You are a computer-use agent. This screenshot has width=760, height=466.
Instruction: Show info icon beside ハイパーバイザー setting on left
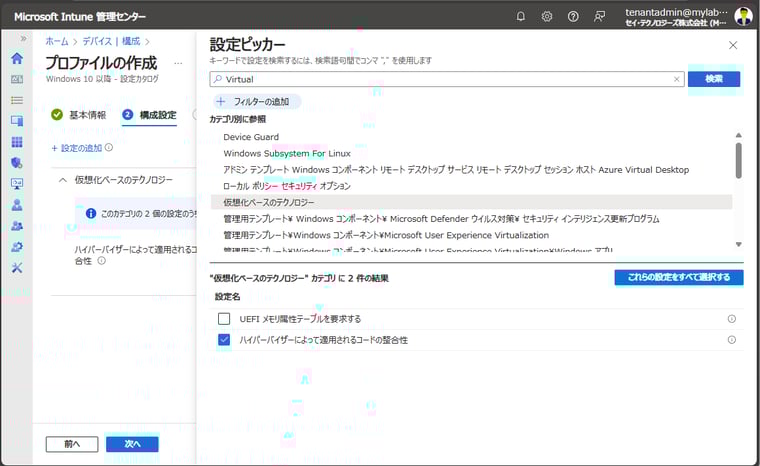pyautogui.click(x=101, y=261)
